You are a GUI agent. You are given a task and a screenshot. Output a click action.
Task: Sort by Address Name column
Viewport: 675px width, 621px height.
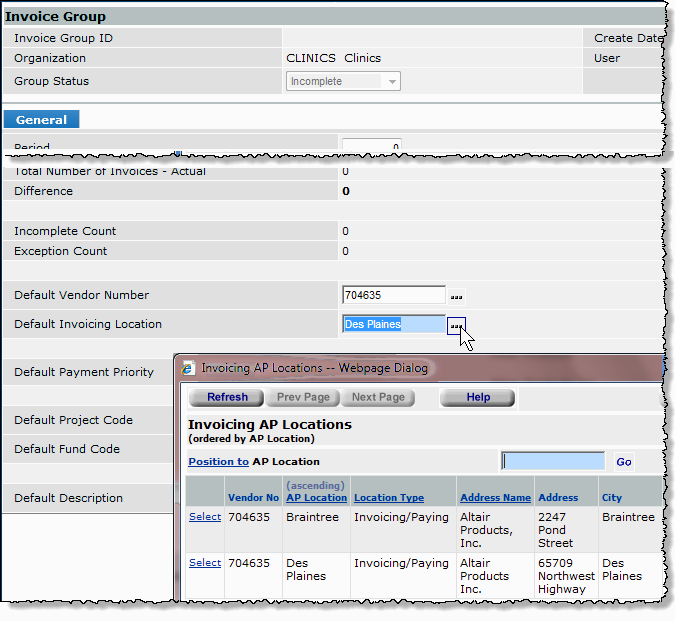click(x=494, y=497)
